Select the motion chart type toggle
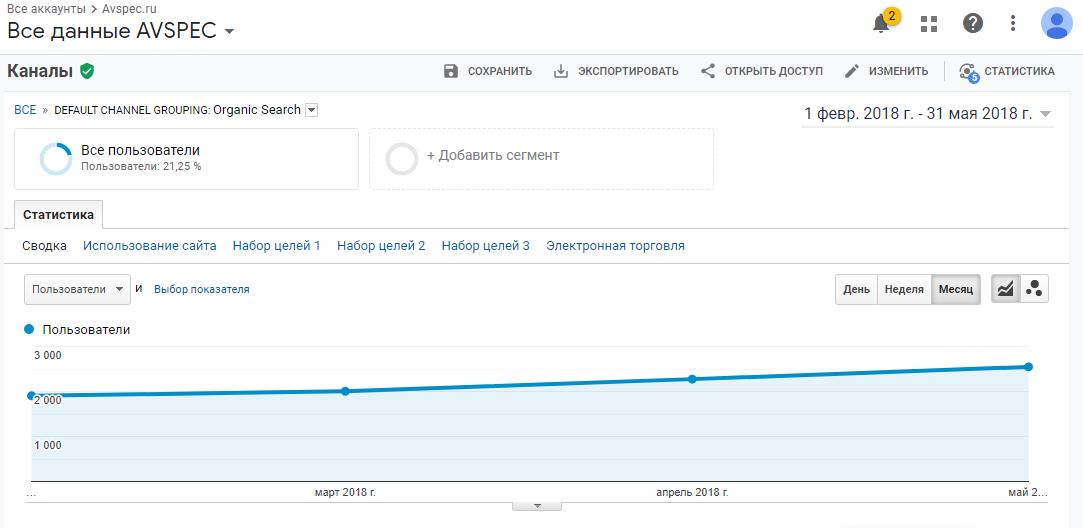Screen dimensions: 1083x528 pos(1034,289)
